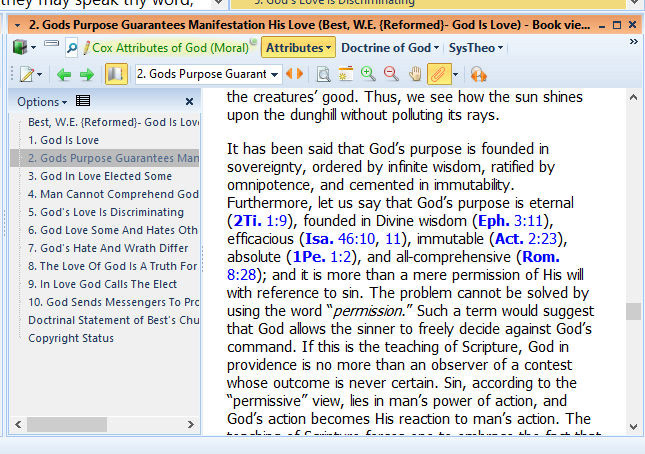Image resolution: width=645 pixels, height=454 pixels.
Task: Select chapter 3. God In Love Elected Some
Action: tap(100, 176)
